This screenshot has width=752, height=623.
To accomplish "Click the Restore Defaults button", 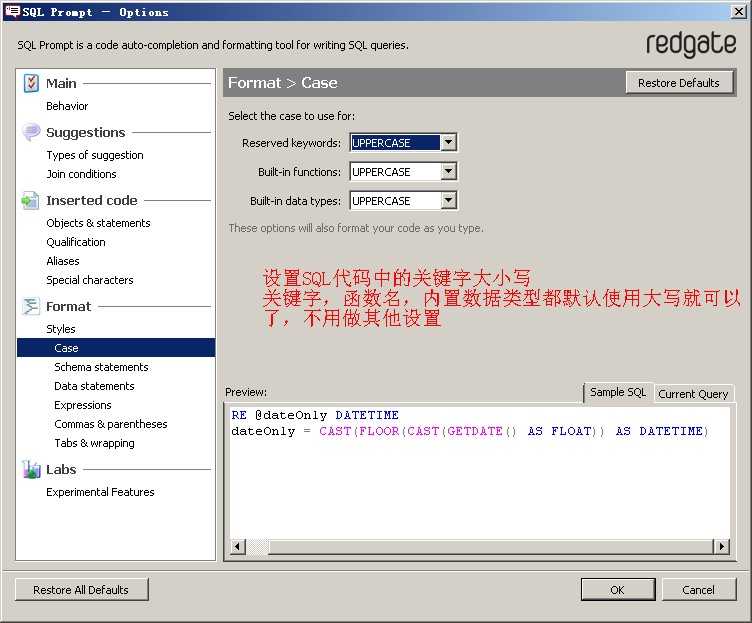I will click(679, 83).
